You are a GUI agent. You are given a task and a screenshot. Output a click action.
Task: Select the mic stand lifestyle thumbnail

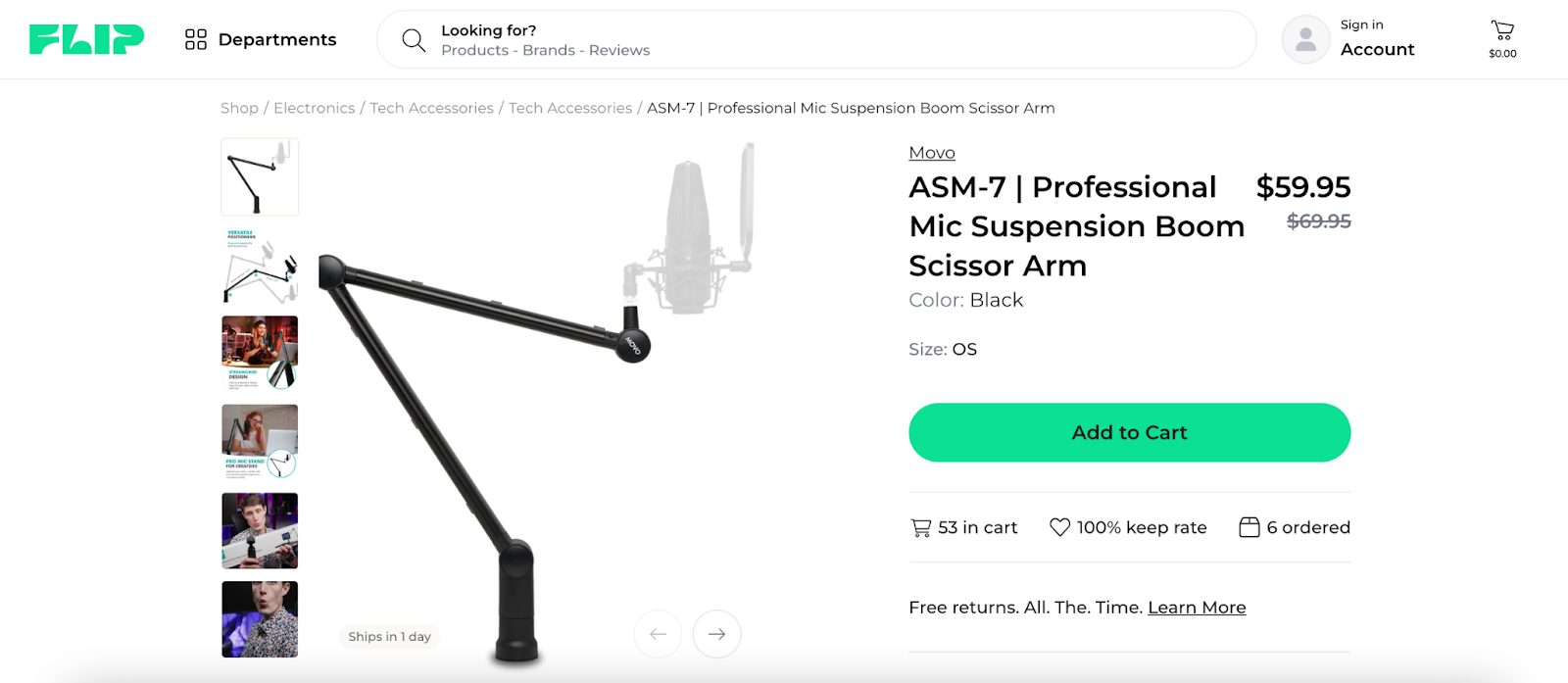(259, 443)
